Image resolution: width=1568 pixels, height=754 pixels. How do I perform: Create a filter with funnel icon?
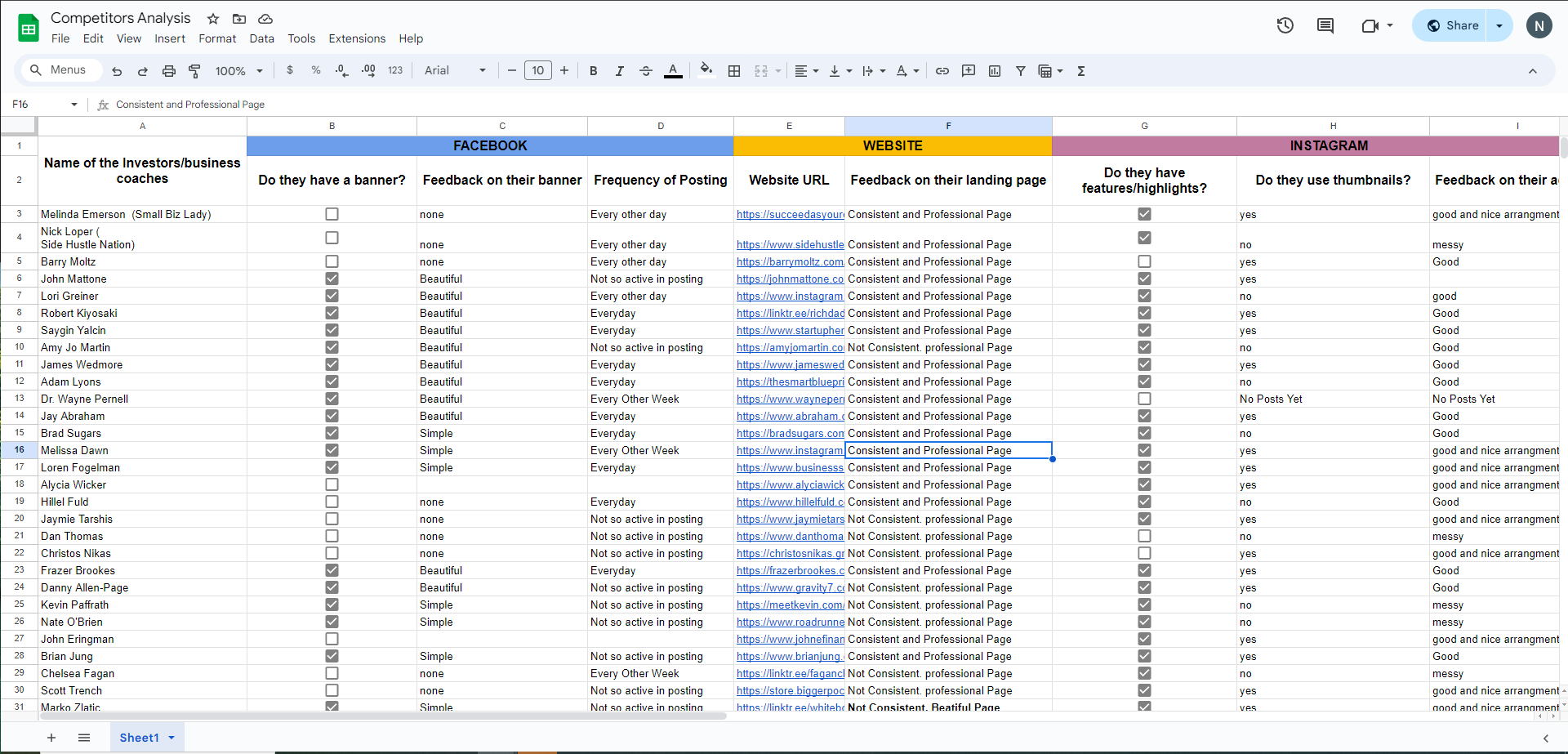click(1020, 71)
